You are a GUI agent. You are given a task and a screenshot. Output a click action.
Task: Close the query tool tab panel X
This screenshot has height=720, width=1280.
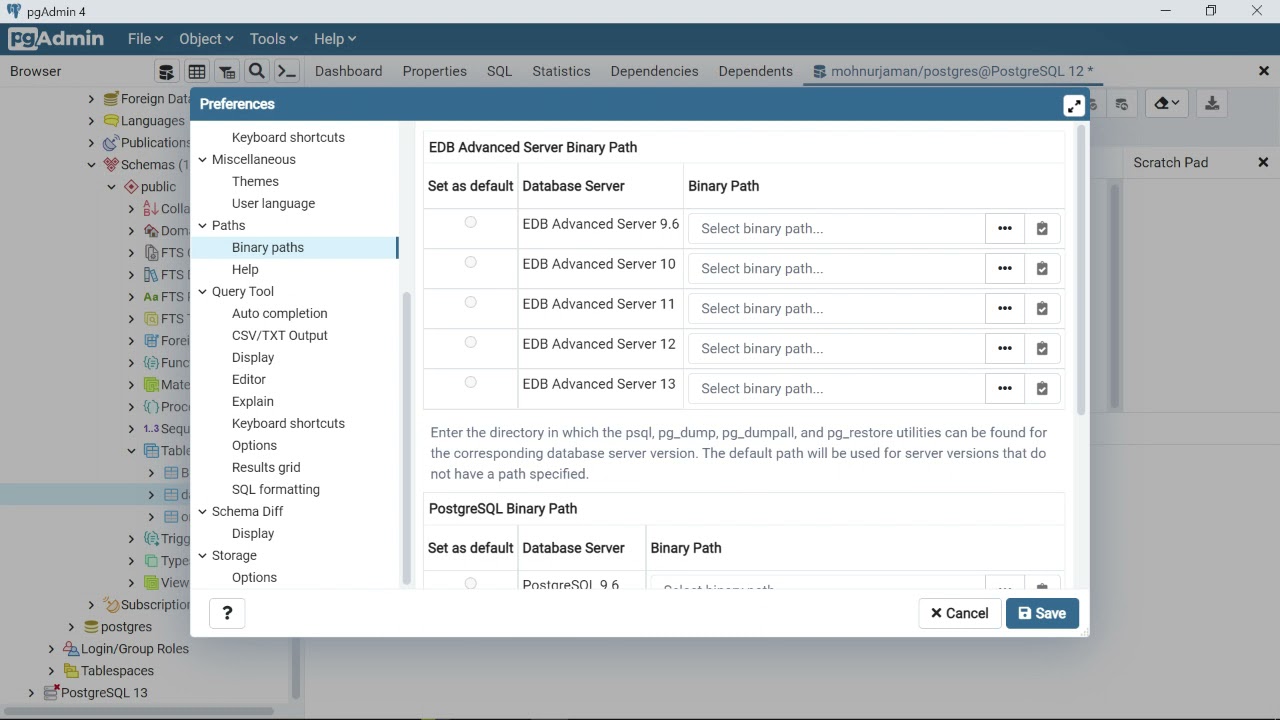1264,71
